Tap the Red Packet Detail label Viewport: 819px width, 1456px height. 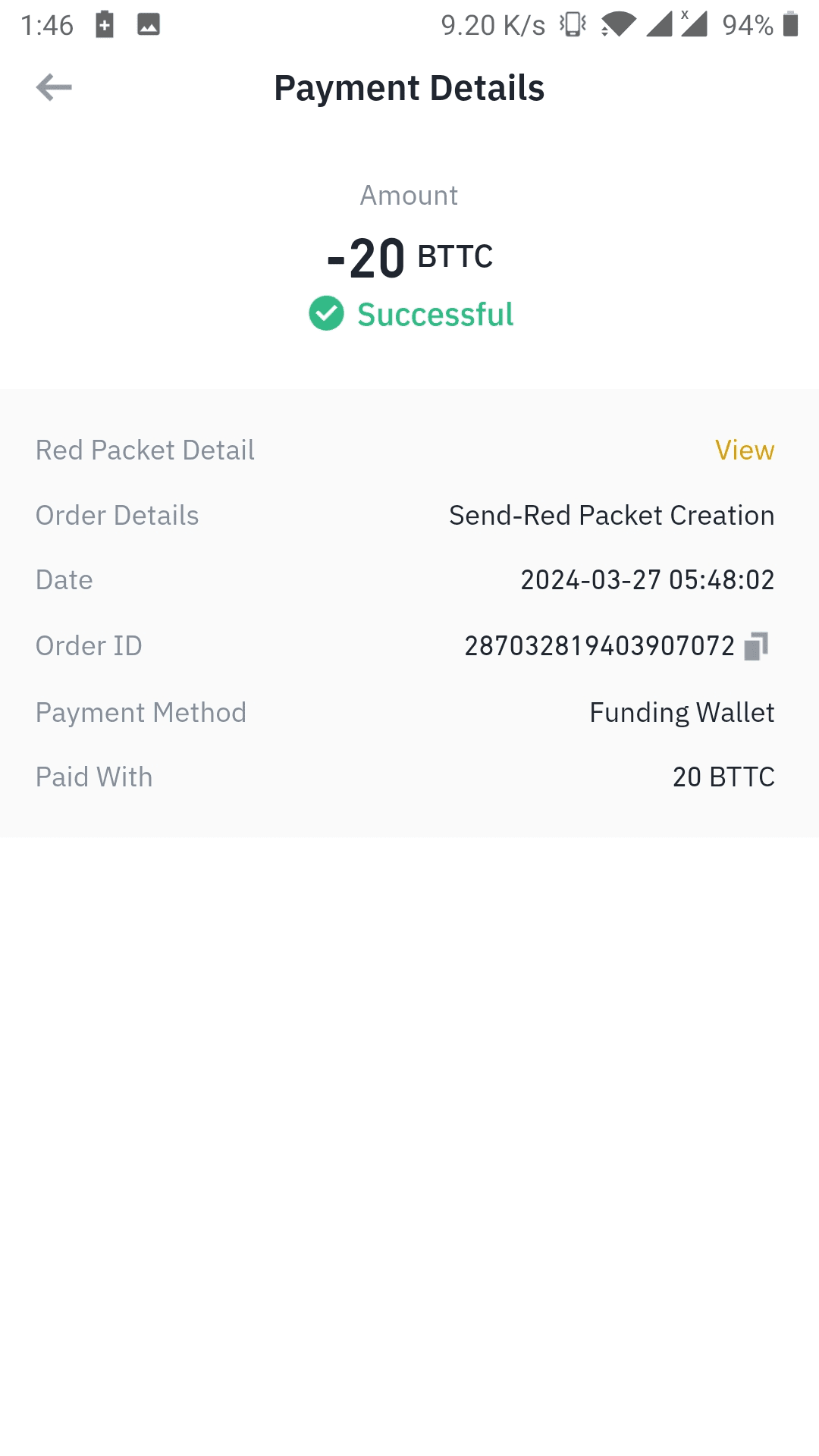pos(145,450)
